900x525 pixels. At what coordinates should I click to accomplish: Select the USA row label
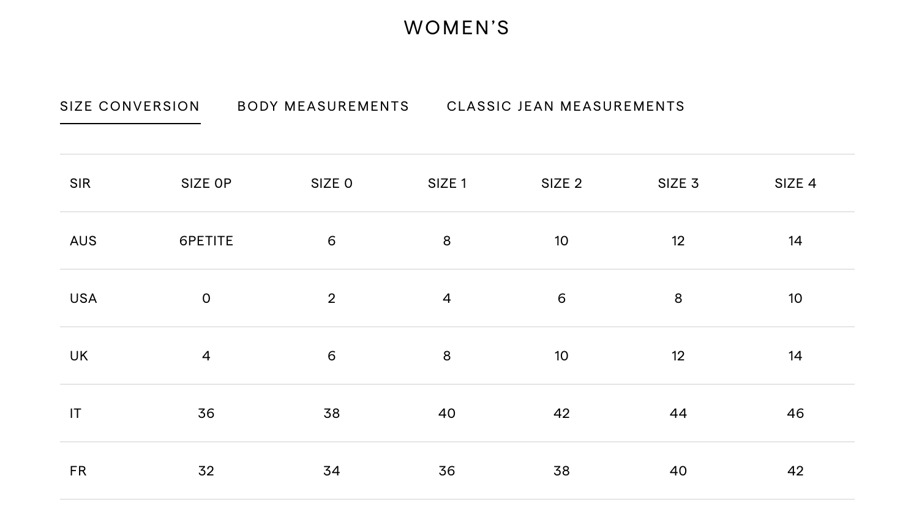(83, 298)
